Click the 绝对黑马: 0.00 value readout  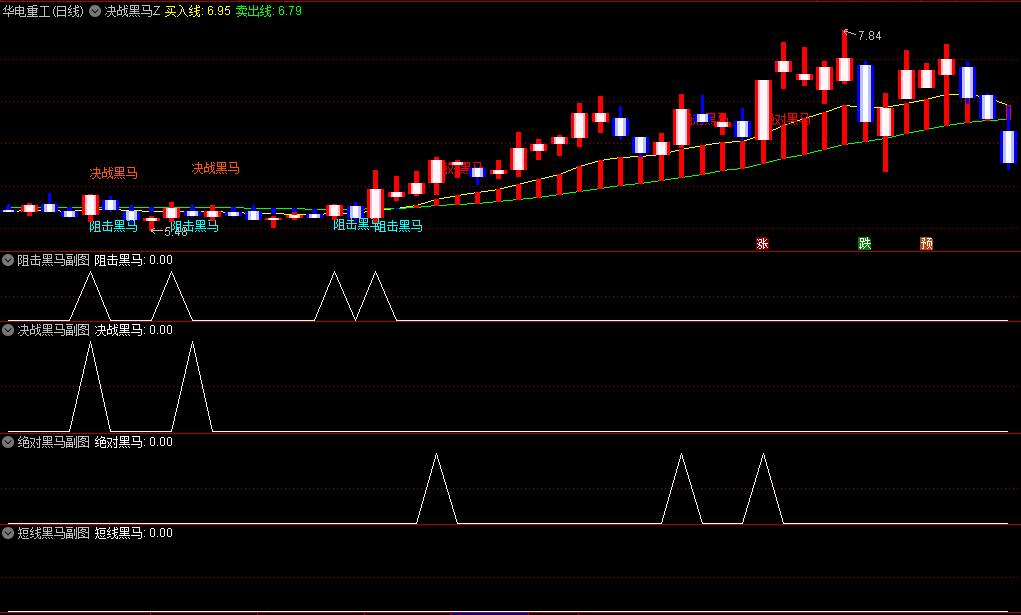point(133,442)
